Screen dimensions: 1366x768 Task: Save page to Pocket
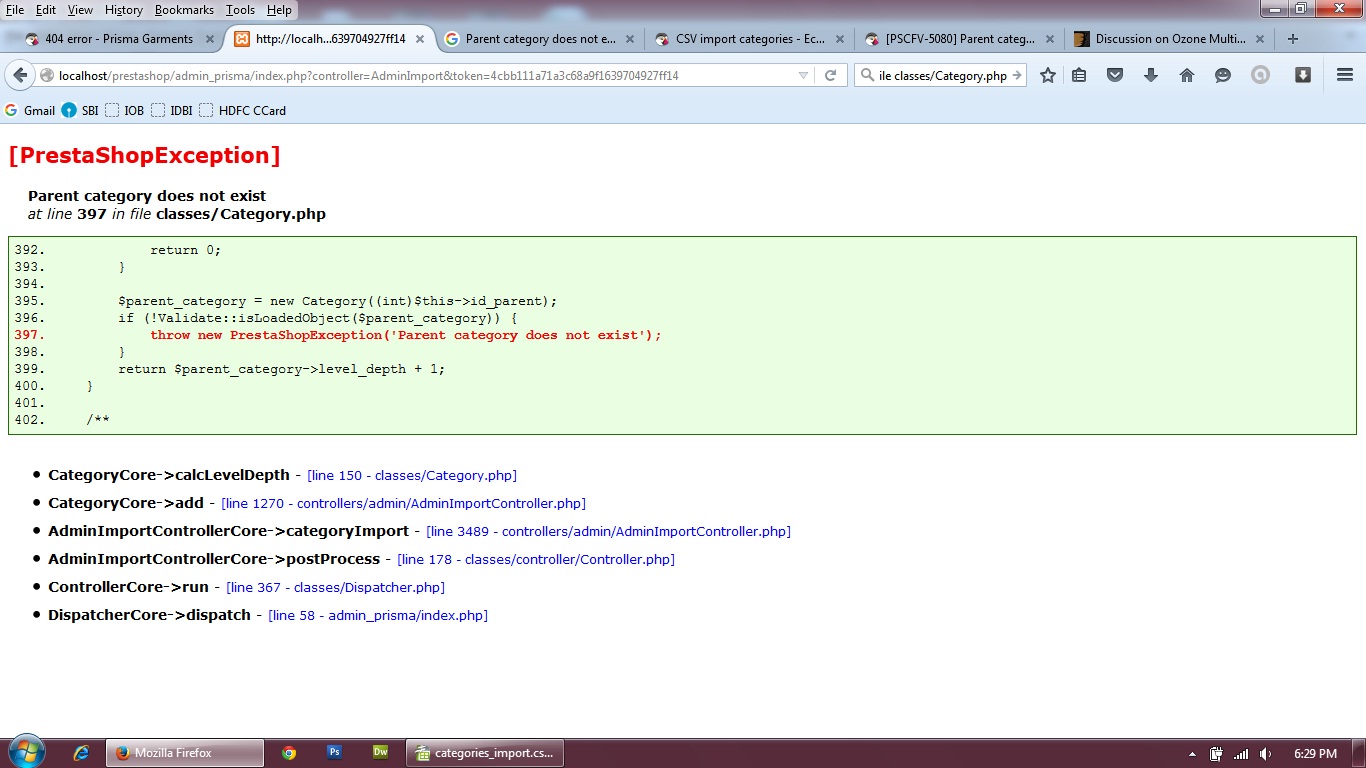point(1115,75)
